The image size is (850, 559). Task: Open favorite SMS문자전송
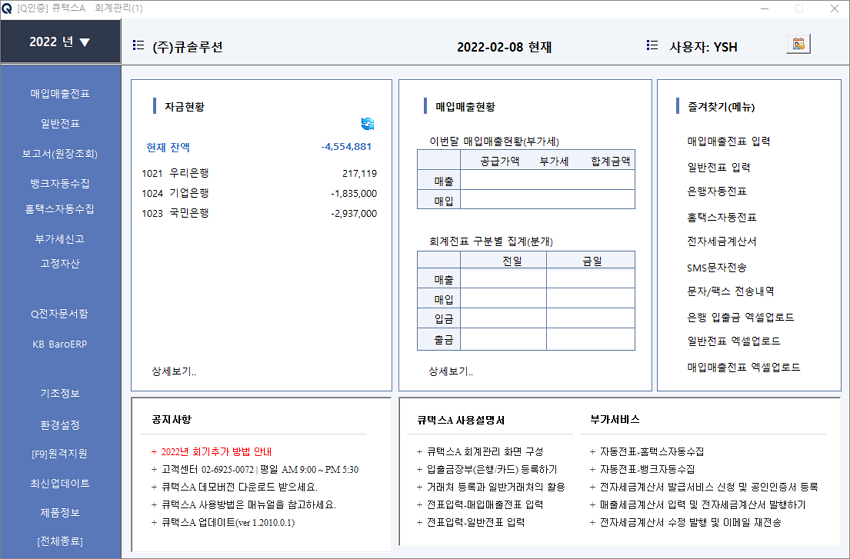pyautogui.click(x=717, y=267)
